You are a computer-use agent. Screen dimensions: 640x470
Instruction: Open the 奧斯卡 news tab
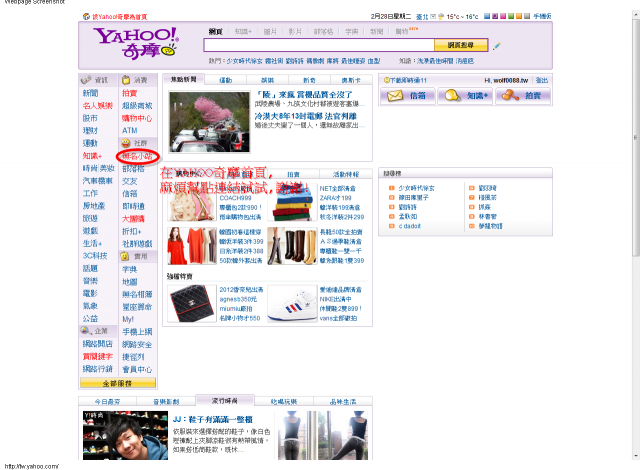coord(351,80)
